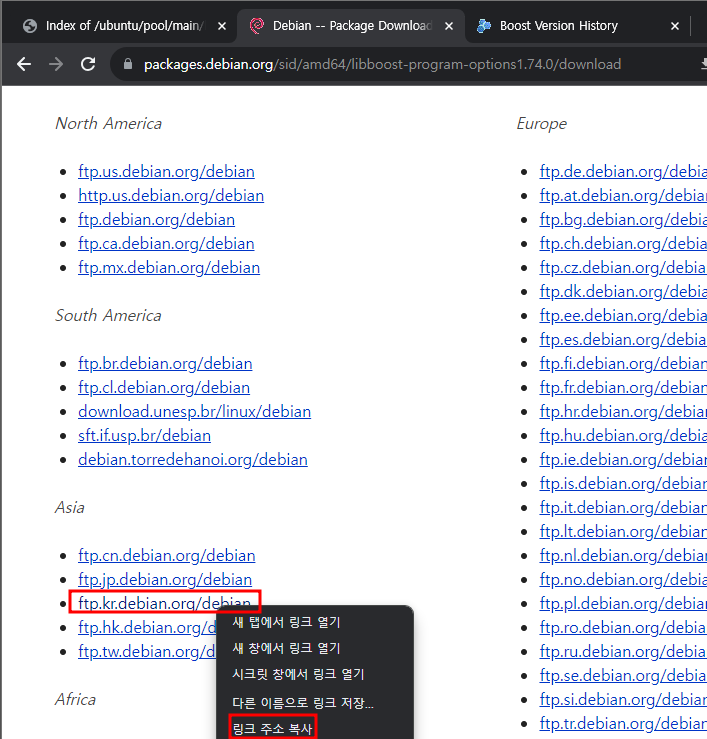Click the address bar URL field
This screenshot has width=707, height=739.
tap(380, 65)
